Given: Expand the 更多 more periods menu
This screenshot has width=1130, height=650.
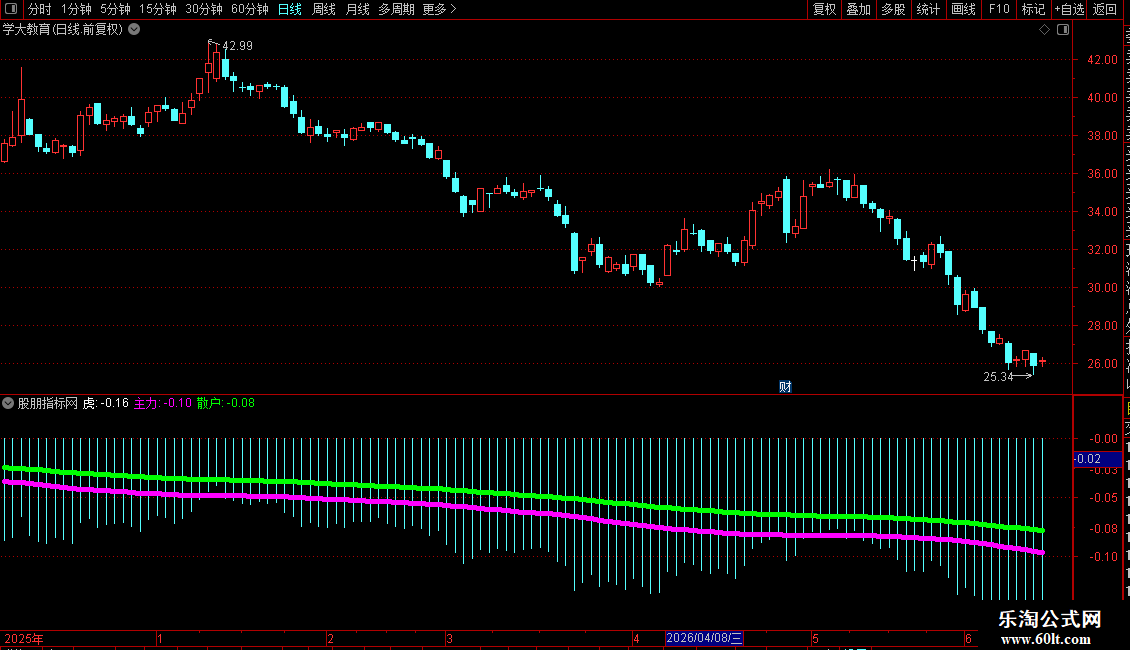Looking at the screenshot, I should [439, 9].
